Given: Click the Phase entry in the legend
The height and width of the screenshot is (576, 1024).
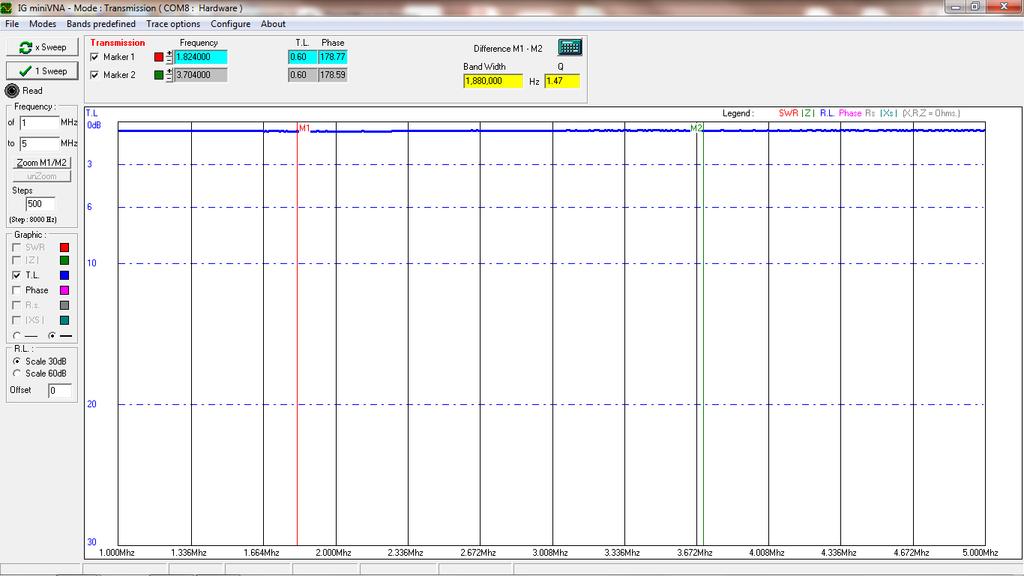Looking at the screenshot, I should (x=850, y=114).
